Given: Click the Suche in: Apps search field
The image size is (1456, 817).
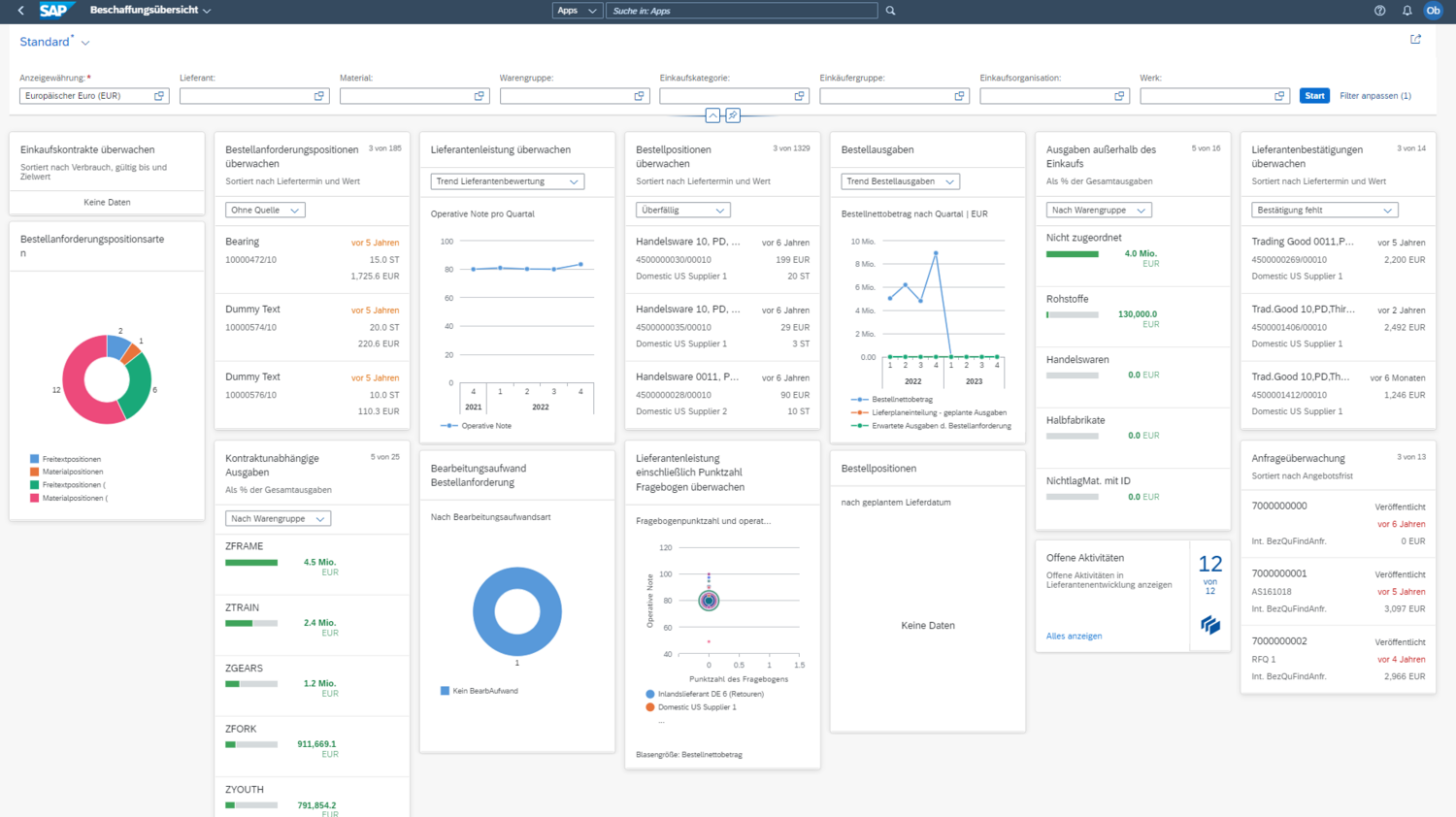Looking at the screenshot, I should point(742,11).
